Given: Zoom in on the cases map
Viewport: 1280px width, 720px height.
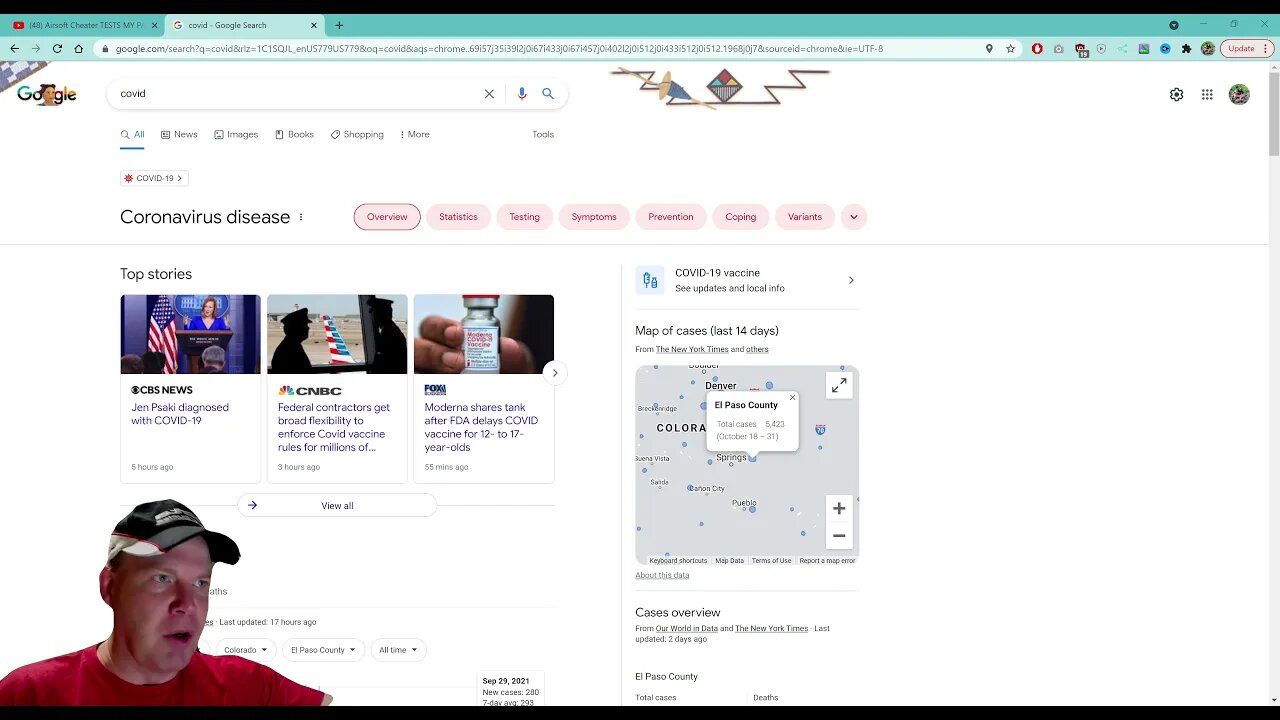Looking at the screenshot, I should tap(839, 509).
